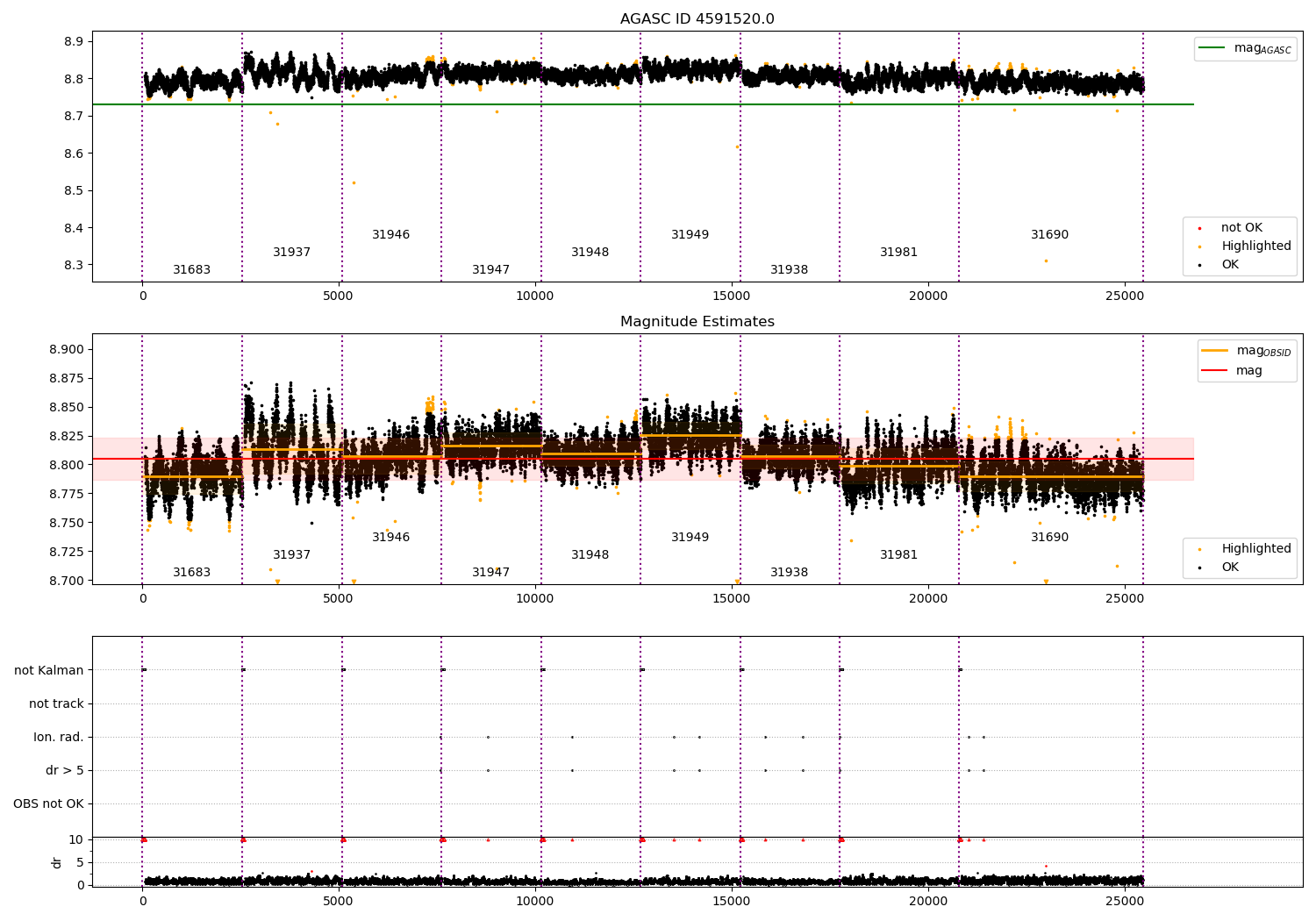Screen dimensions: 1316x921
Task: Click obsid label 31981 in Magnitude Estimates plot
Action: 898,555
